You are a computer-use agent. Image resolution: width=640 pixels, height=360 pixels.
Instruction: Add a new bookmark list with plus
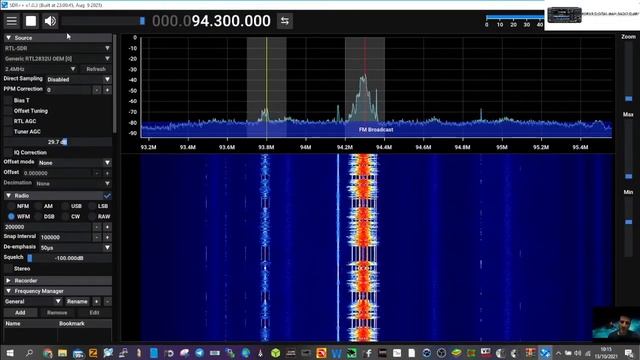point(97,302)
